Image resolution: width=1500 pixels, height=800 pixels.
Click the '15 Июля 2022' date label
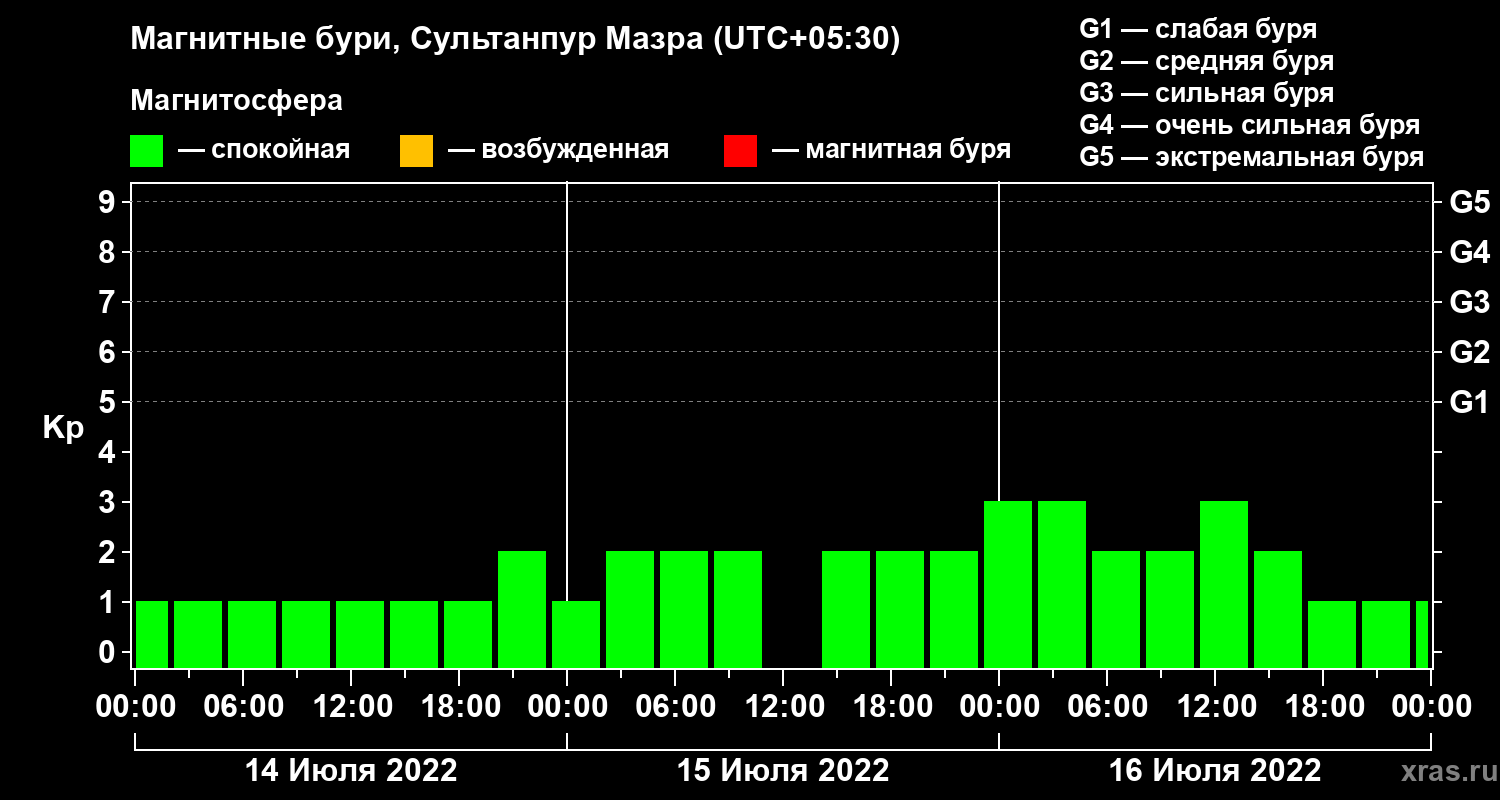click(783, 770)
